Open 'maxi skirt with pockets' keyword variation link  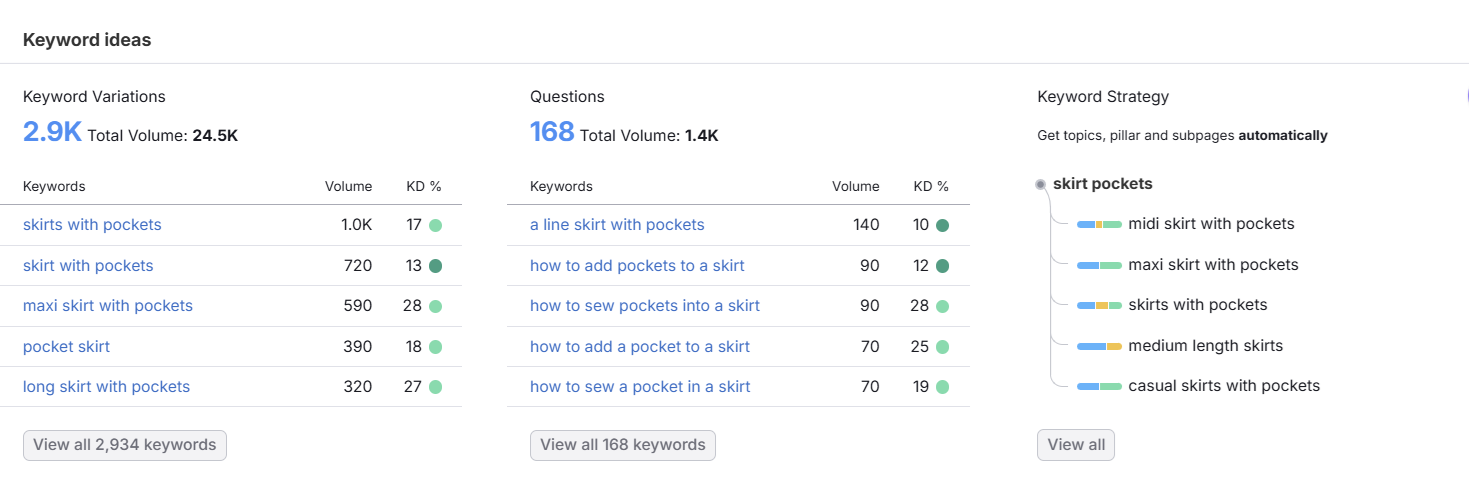point(108,306)
